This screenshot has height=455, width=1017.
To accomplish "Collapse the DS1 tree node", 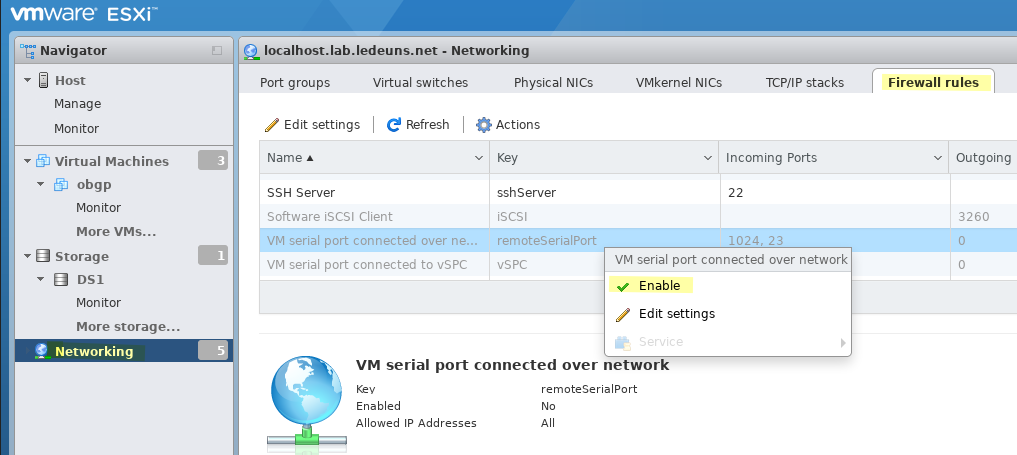I will tap(40, 279).
